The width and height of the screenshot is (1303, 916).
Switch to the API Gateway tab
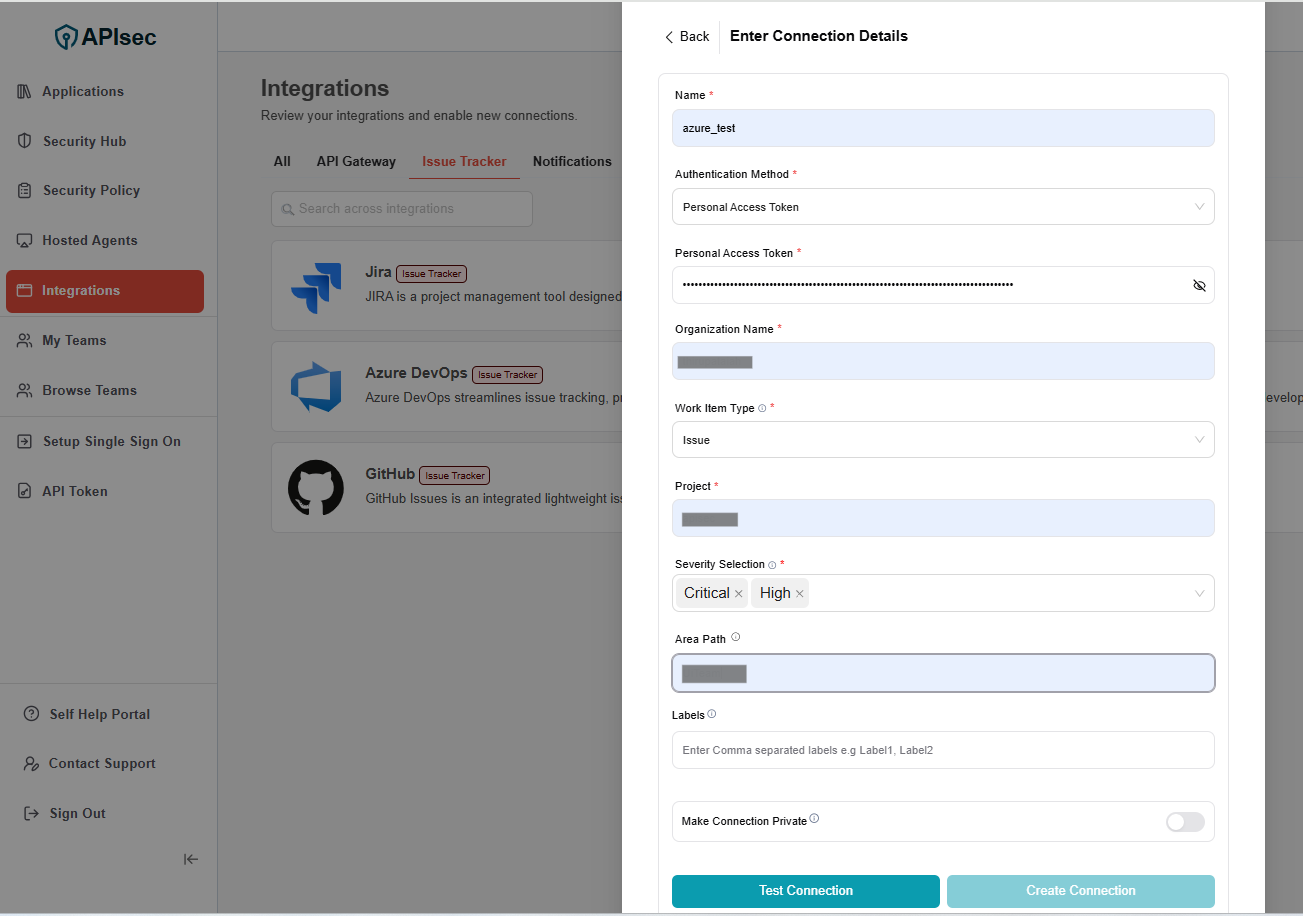(356, 161)
